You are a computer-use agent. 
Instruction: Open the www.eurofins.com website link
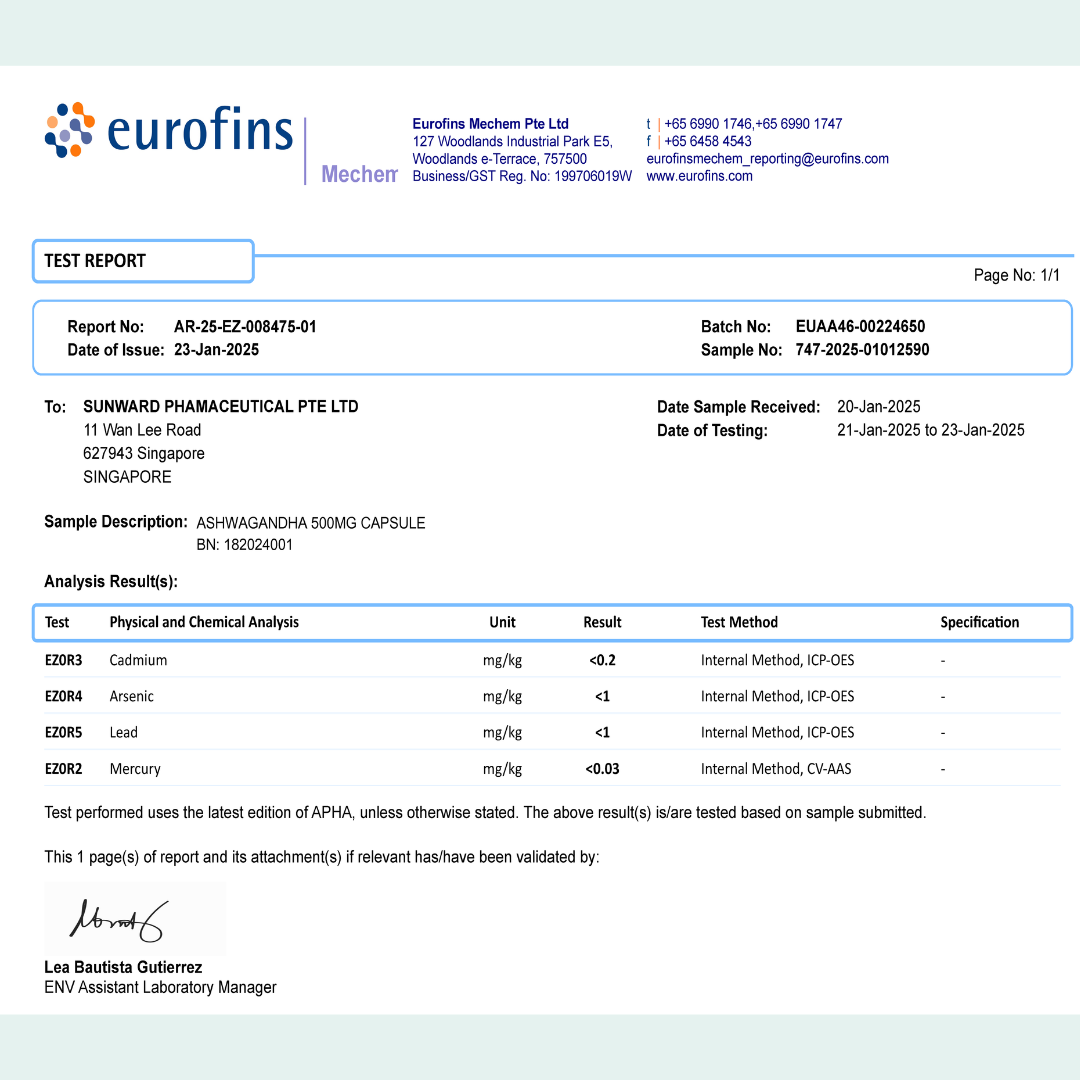point(699,176)
